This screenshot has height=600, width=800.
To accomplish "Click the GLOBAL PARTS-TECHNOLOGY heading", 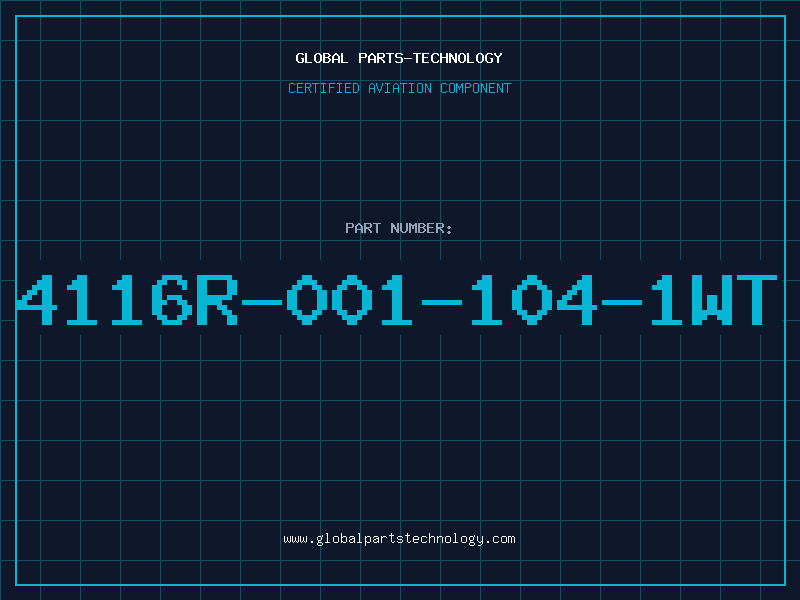I will [399, 58].
